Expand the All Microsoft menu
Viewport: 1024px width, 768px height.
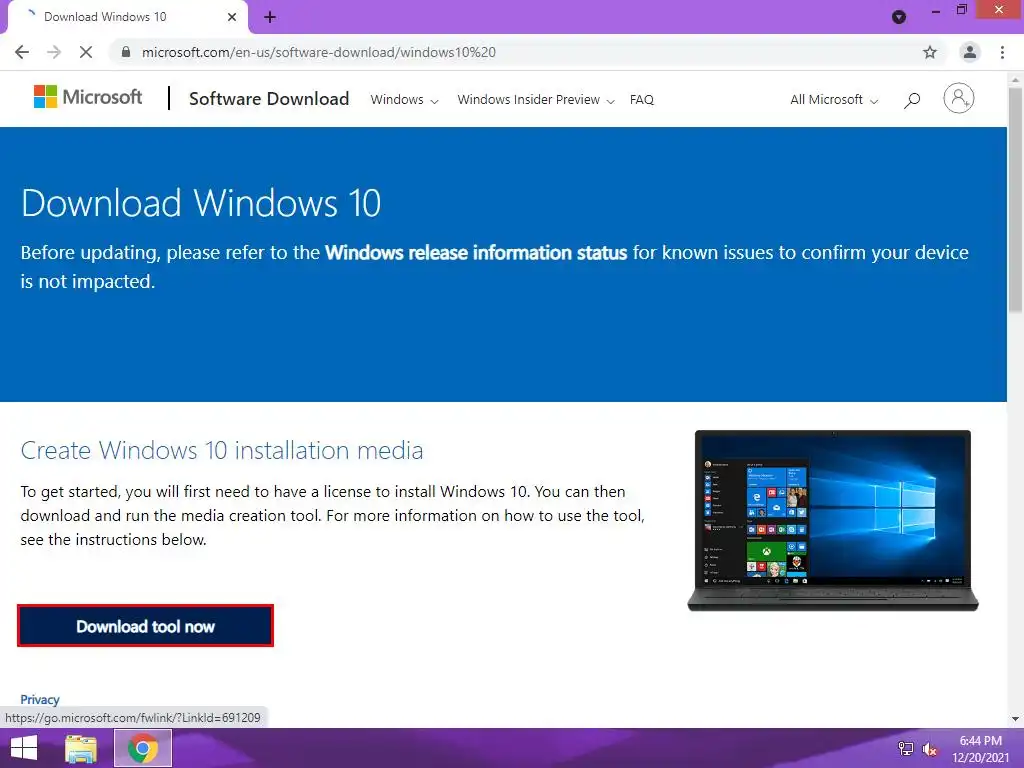pos(834,99)
